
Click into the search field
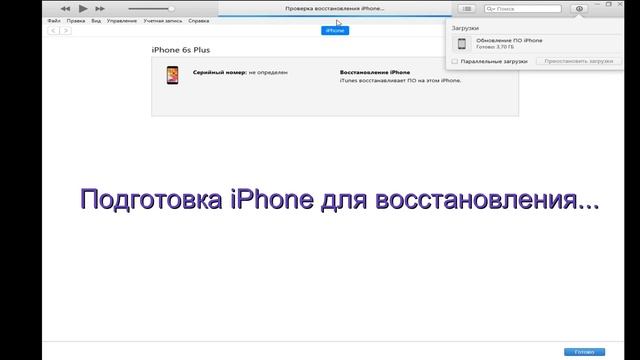point(523,9)
